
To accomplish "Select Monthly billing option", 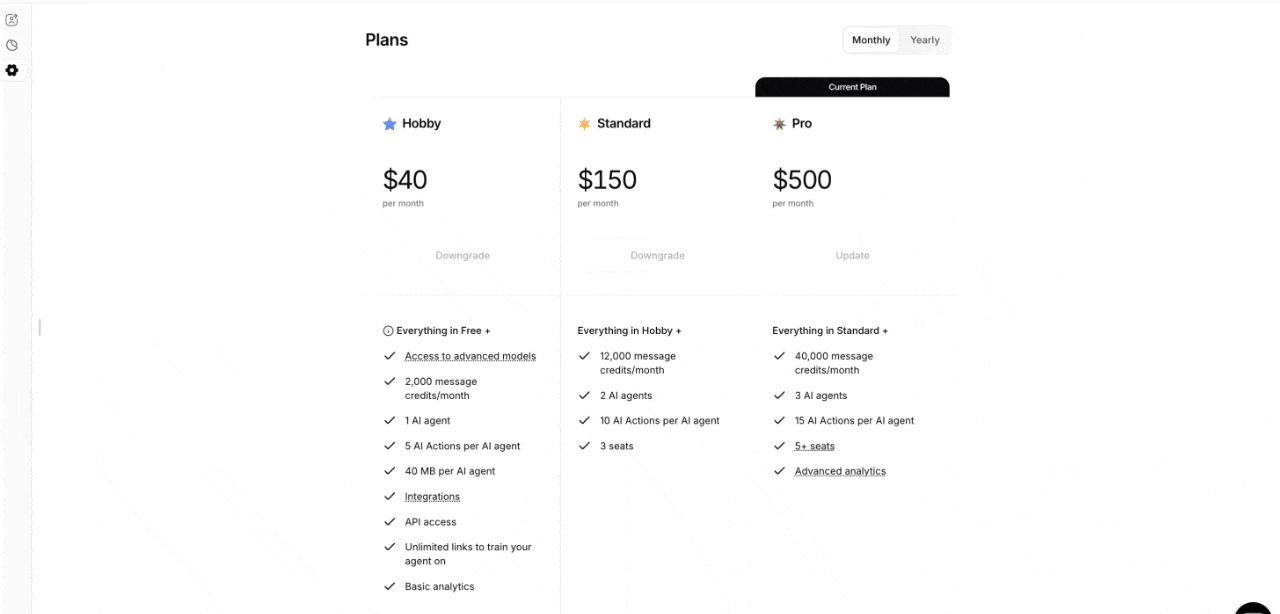I will 870,40.
